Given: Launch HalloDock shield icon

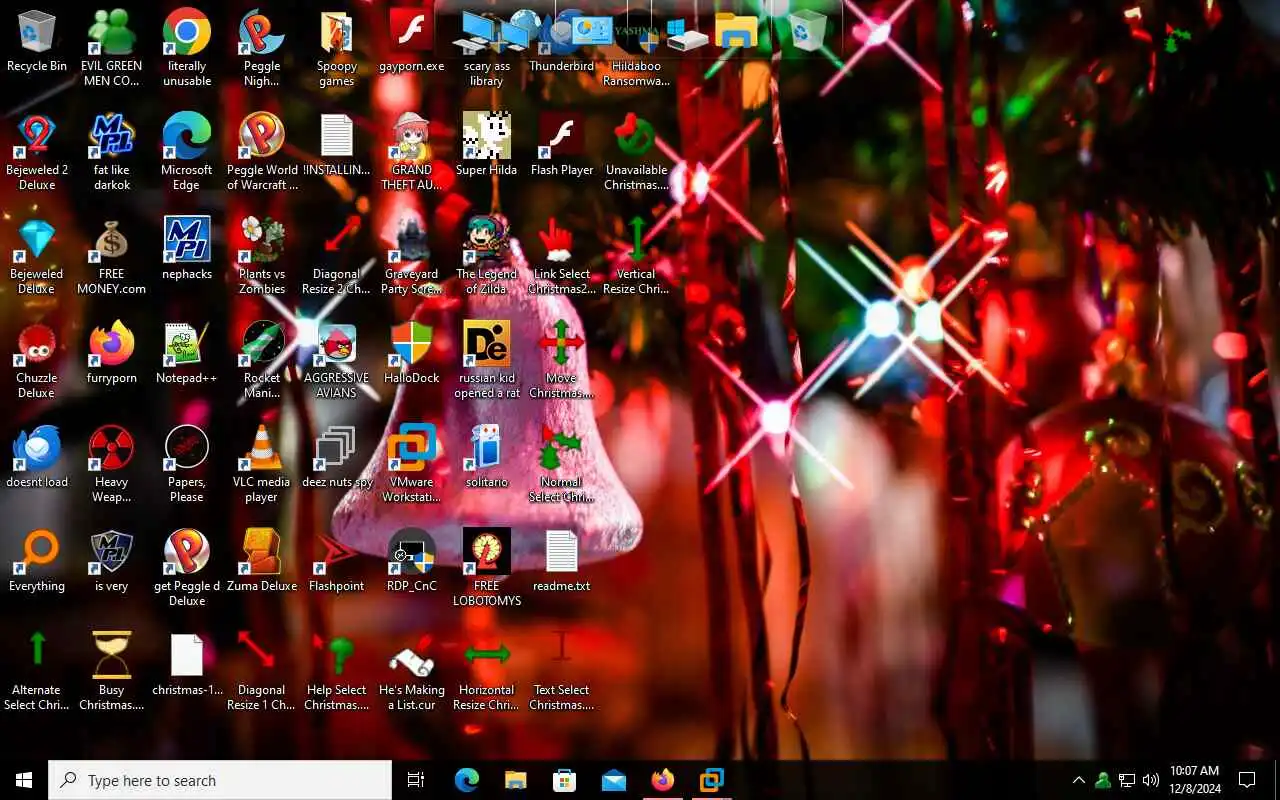Looking at the screenshot, I should pos(412,354).
